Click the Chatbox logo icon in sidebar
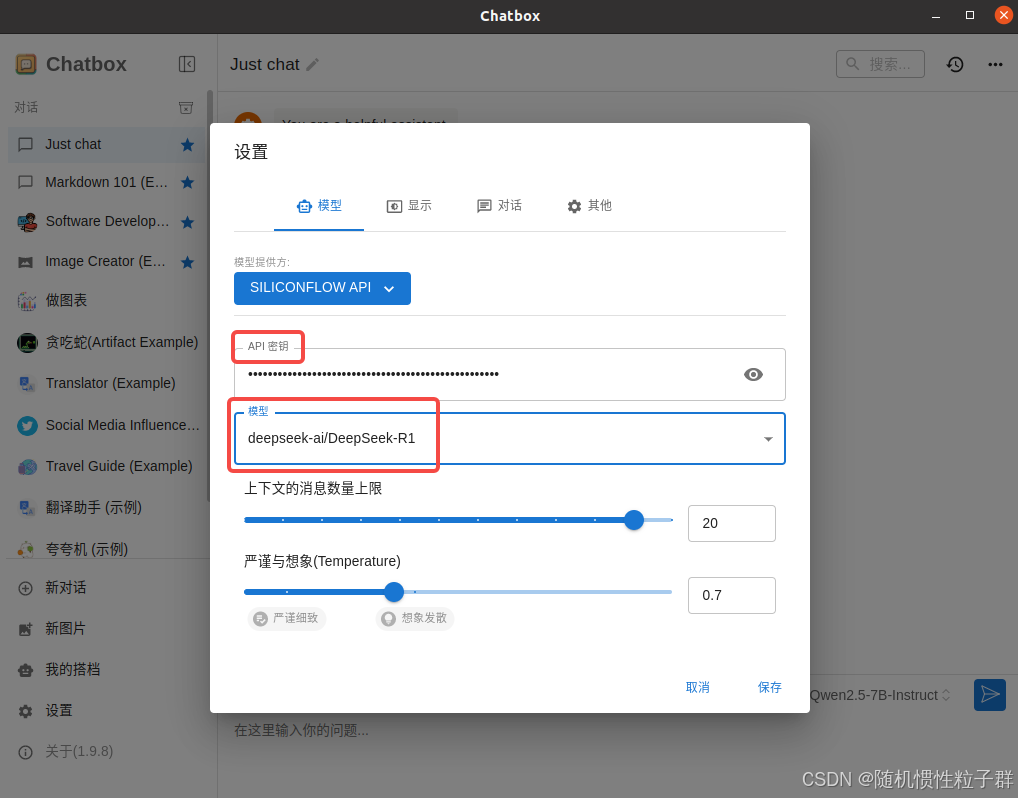The width and height of the screenshot is (1018, 798). tap(26, 64)
